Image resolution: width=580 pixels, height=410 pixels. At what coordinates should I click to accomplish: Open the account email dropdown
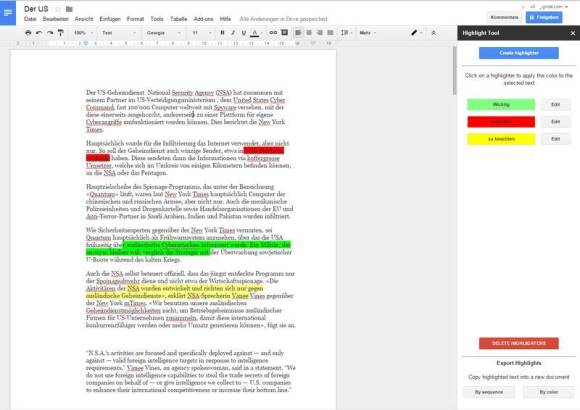pyautogui.click(x=549, y=7)
